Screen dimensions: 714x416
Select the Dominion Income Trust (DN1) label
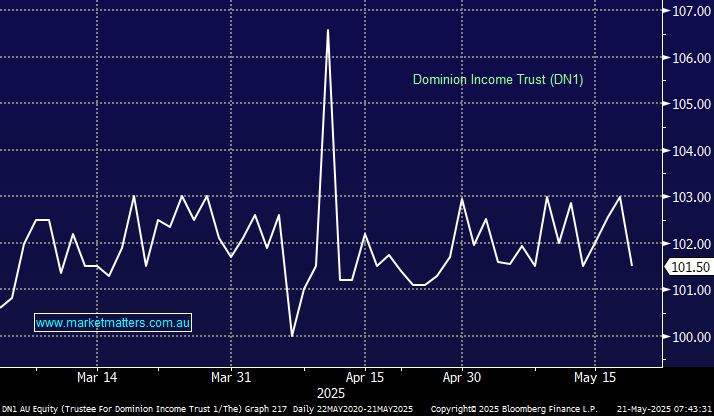[x=498, y=80]
